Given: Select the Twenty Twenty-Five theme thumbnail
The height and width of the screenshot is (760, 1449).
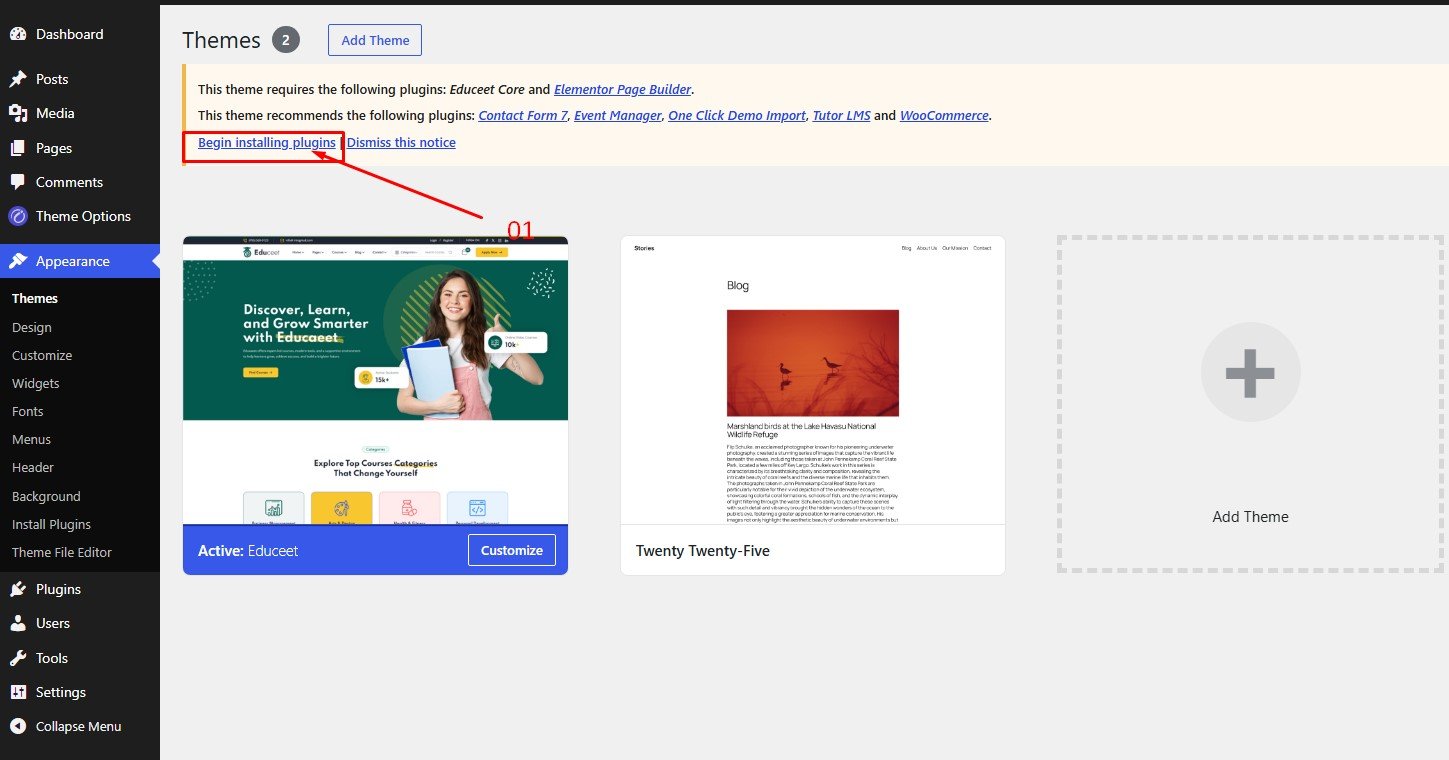Looking at the screenshot, I should (x=812, y=380).
